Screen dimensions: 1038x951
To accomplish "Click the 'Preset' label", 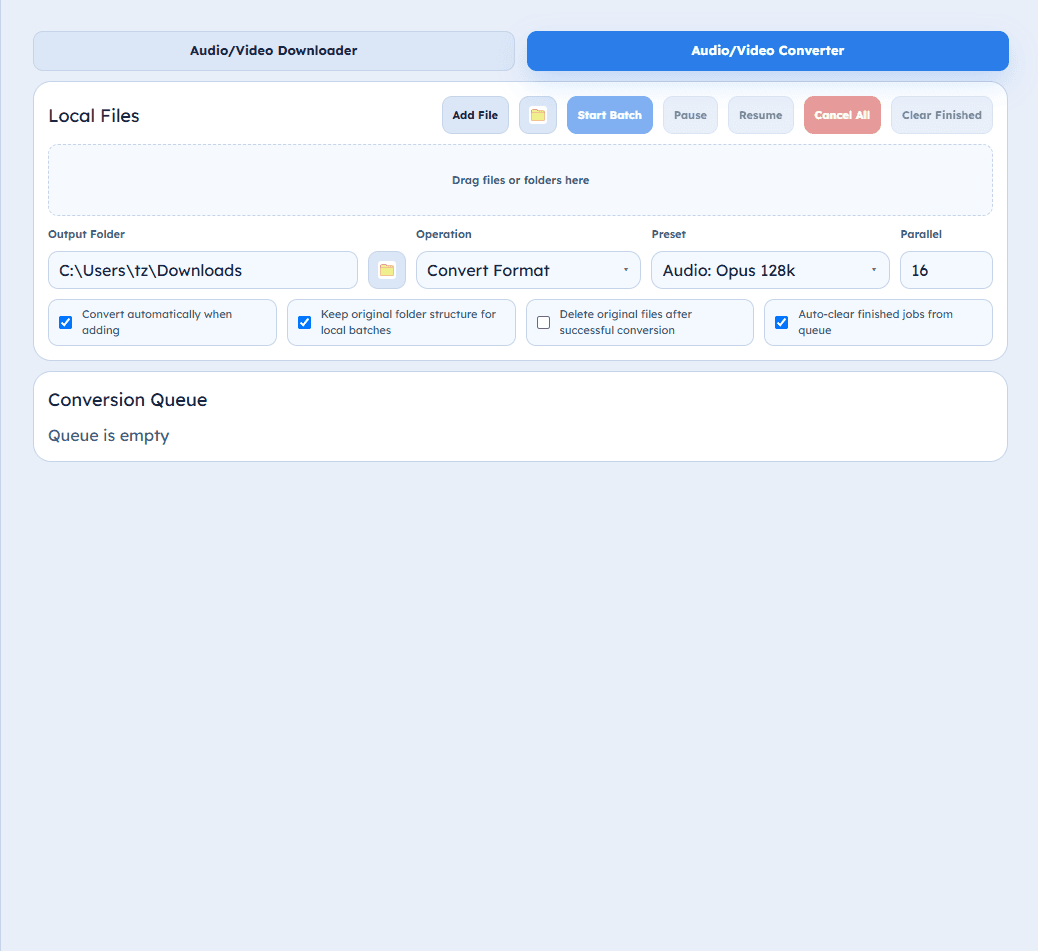I will 669,234.
